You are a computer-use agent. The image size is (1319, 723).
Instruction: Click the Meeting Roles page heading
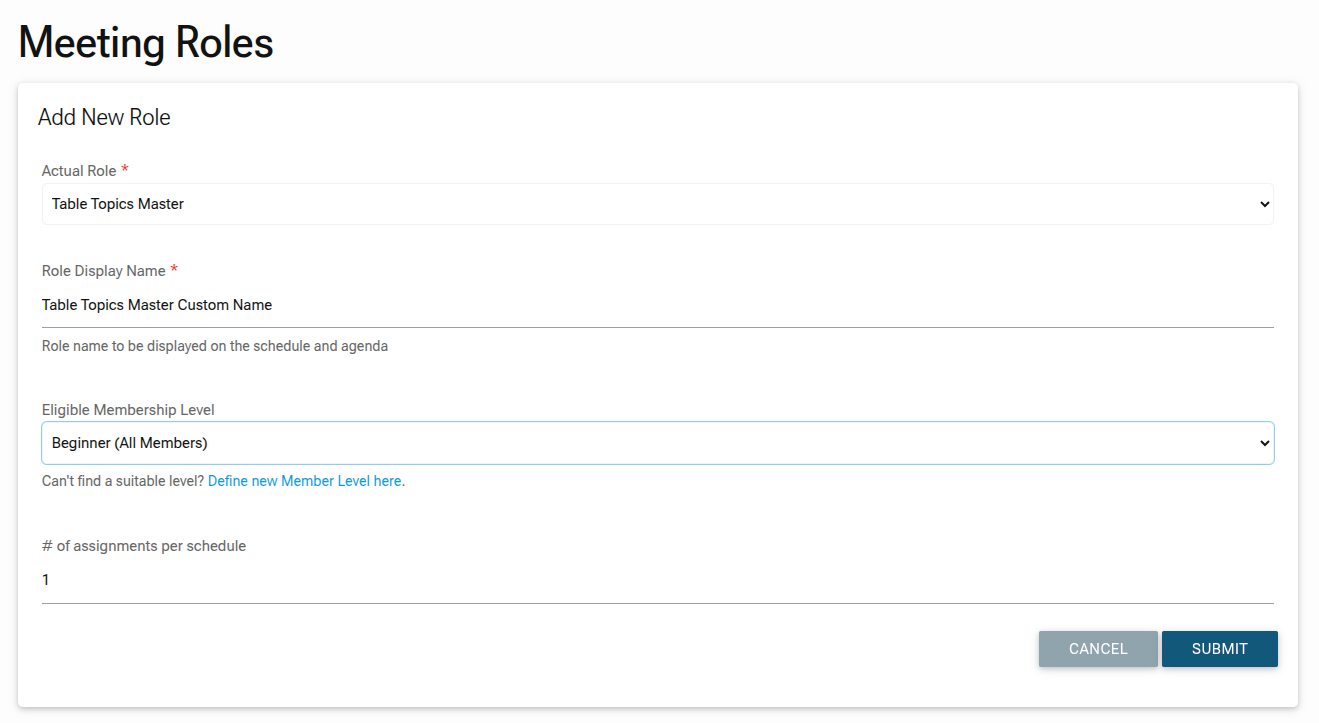tap(146, 43)
